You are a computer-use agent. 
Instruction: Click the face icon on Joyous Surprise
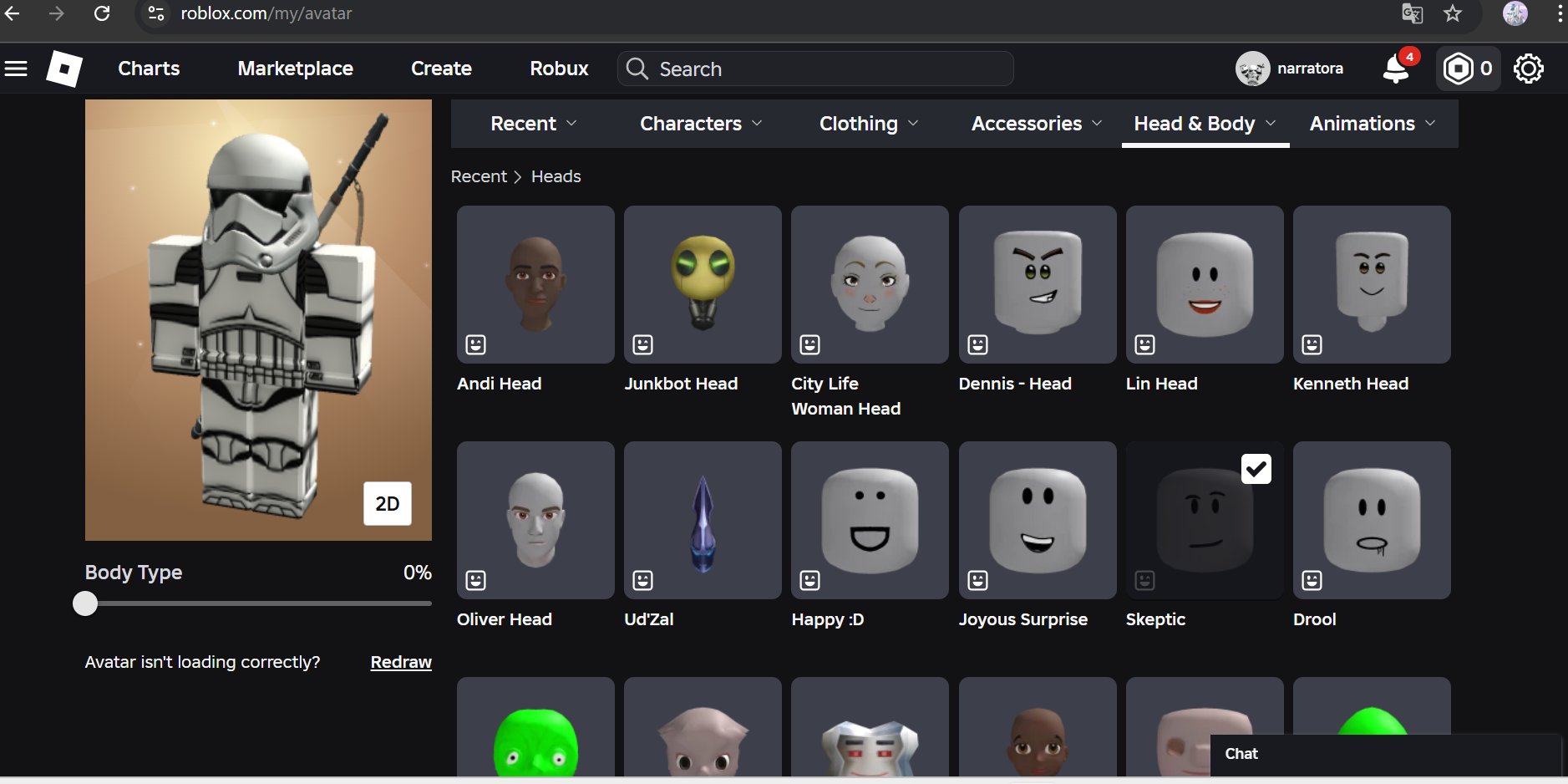tap(978, 580)
